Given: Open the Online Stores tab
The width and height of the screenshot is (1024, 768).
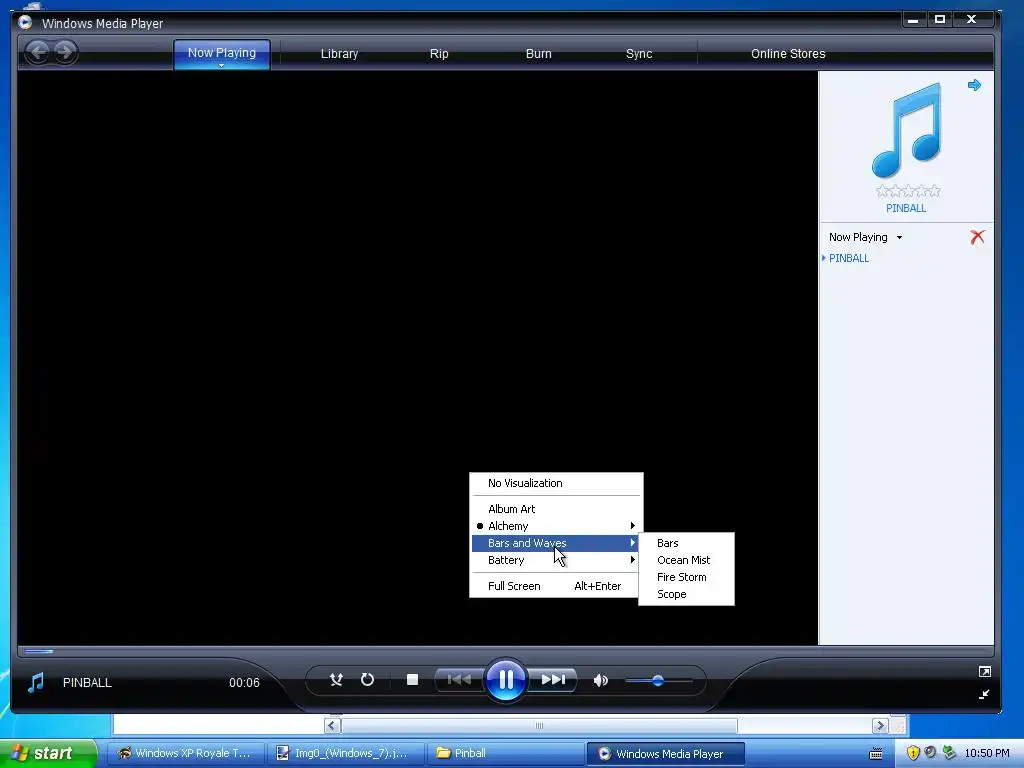Looking at the screenshot, I should click(788, 54).
